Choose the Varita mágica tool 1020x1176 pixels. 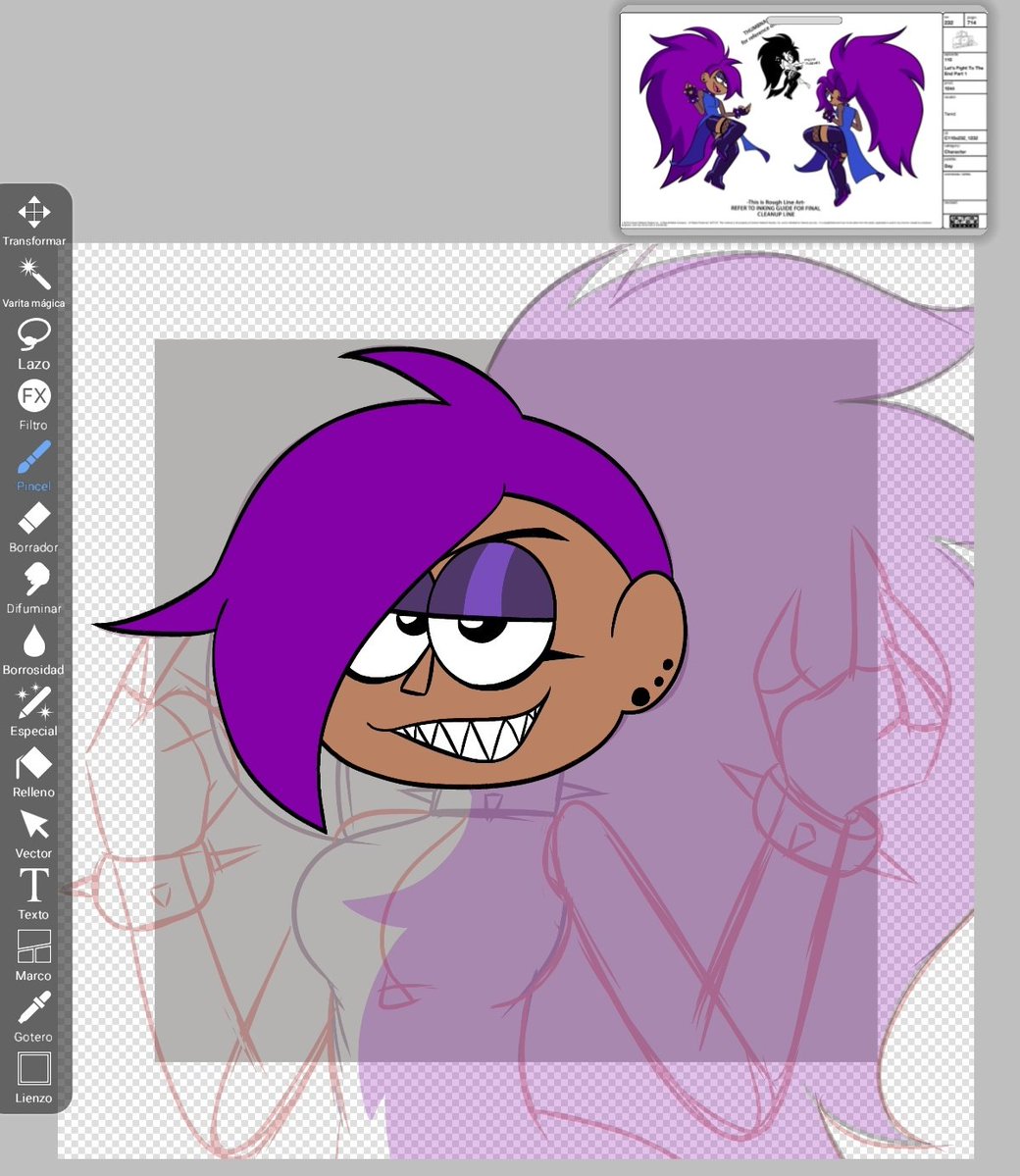pos(33,282)
